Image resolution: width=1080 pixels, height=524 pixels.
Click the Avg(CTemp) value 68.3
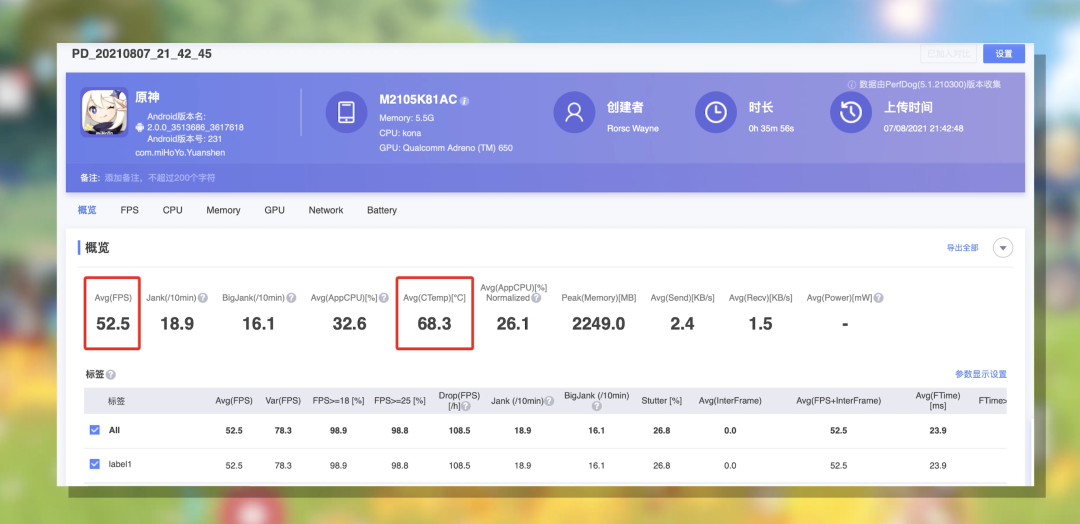click(435, 323)
